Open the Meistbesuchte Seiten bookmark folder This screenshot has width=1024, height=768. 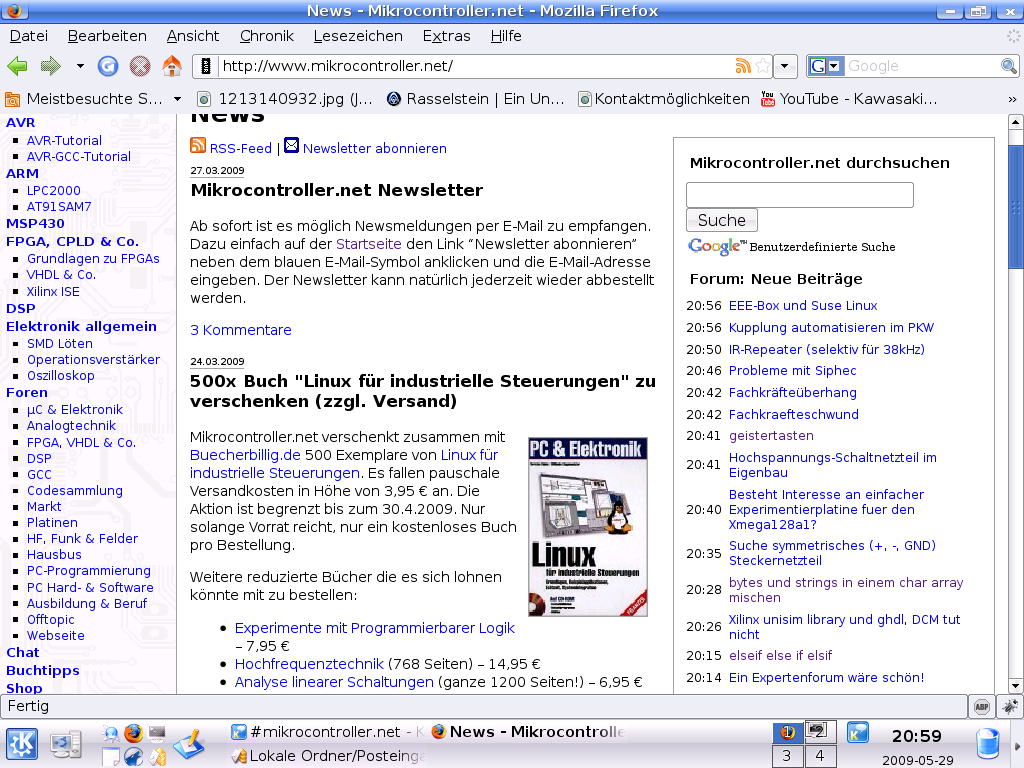coord(93,99)
